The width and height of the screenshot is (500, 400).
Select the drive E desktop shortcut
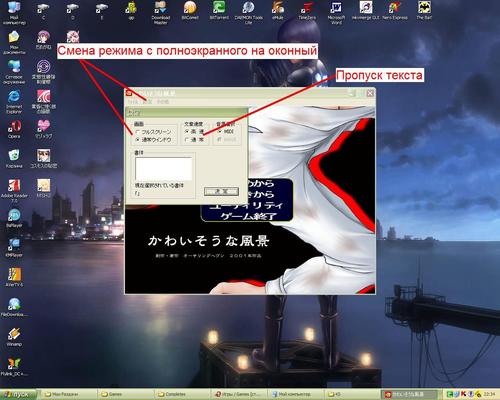coord(102,11)
